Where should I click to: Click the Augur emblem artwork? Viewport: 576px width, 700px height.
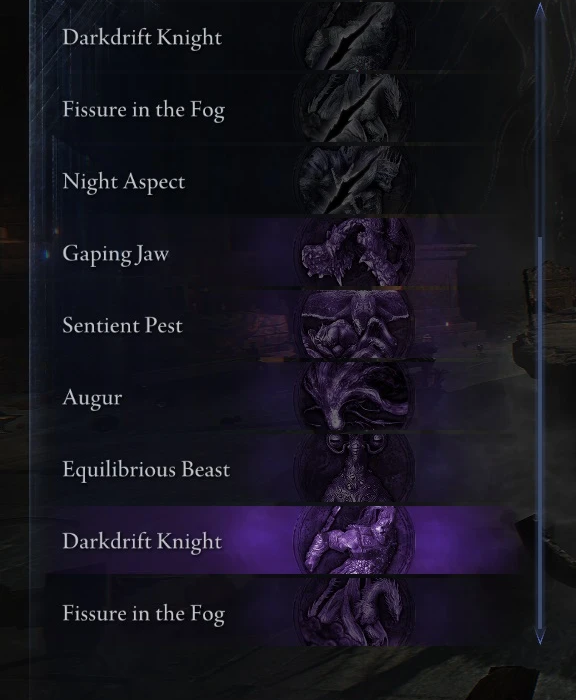click(355, 396)
